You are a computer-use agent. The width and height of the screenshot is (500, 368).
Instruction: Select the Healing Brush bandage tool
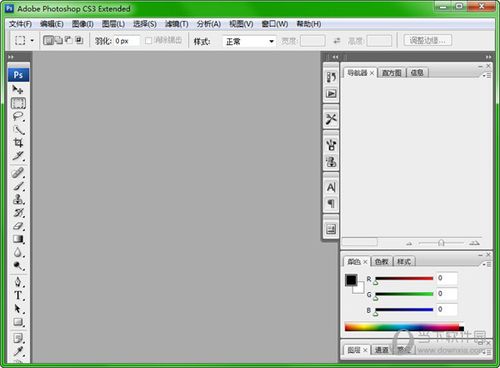point(18,173)
